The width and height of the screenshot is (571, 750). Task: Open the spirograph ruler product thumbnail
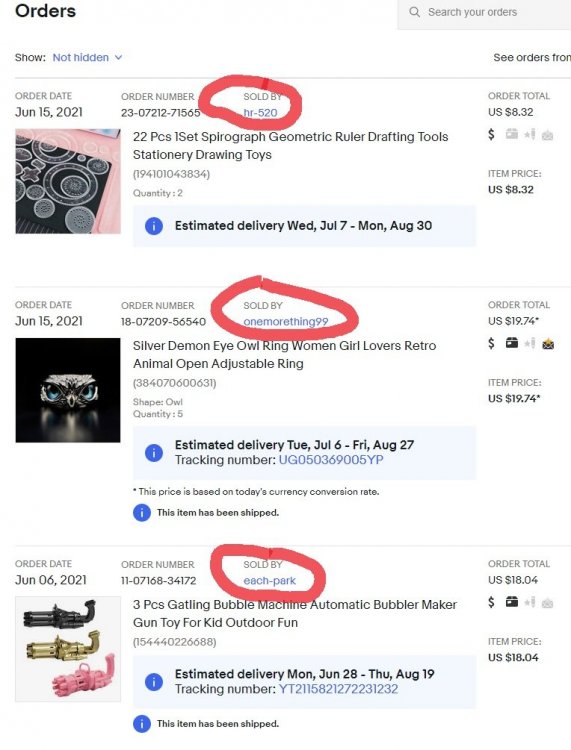[x=68, y=181]
